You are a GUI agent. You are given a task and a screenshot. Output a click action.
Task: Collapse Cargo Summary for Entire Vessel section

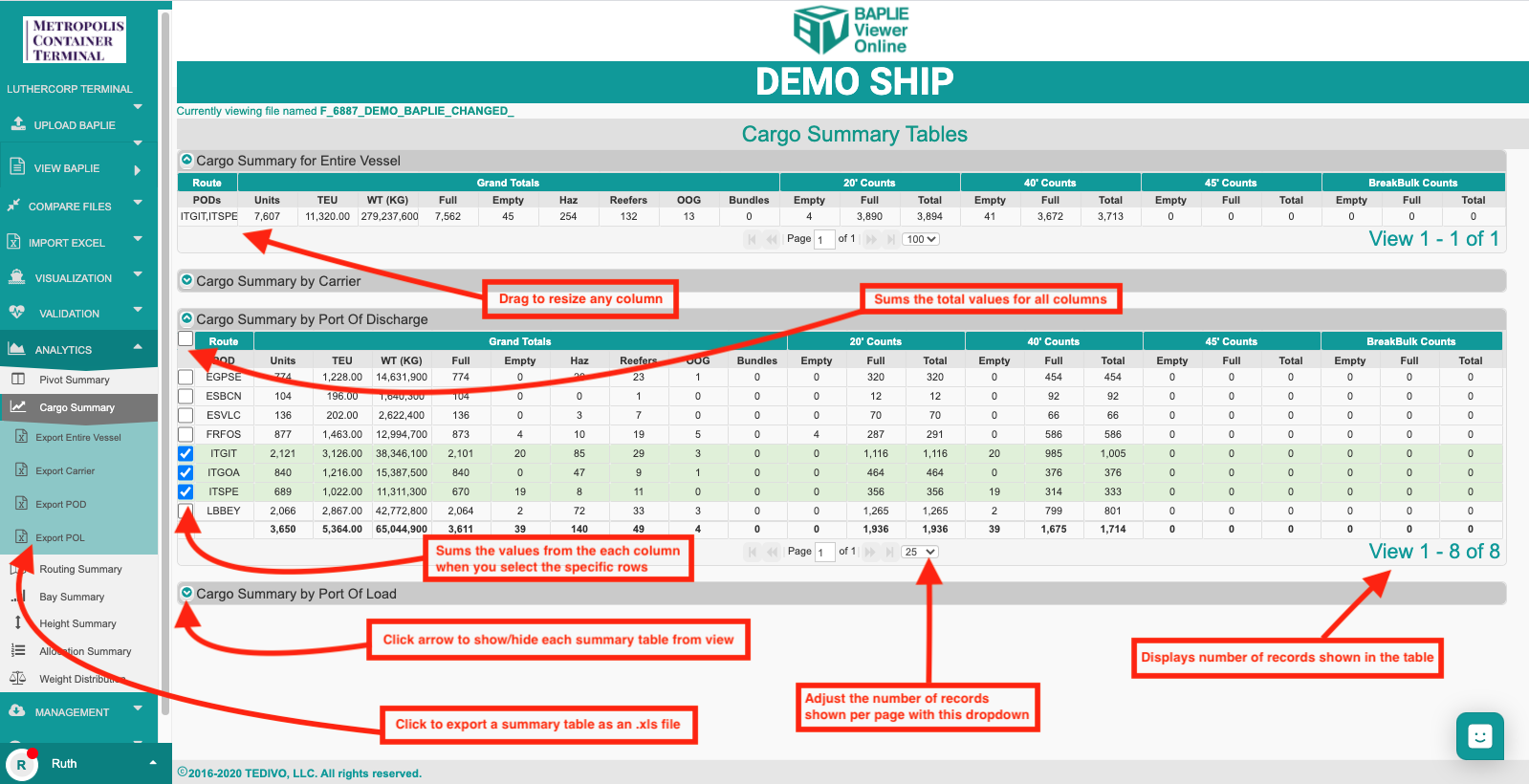click(187, 160)
